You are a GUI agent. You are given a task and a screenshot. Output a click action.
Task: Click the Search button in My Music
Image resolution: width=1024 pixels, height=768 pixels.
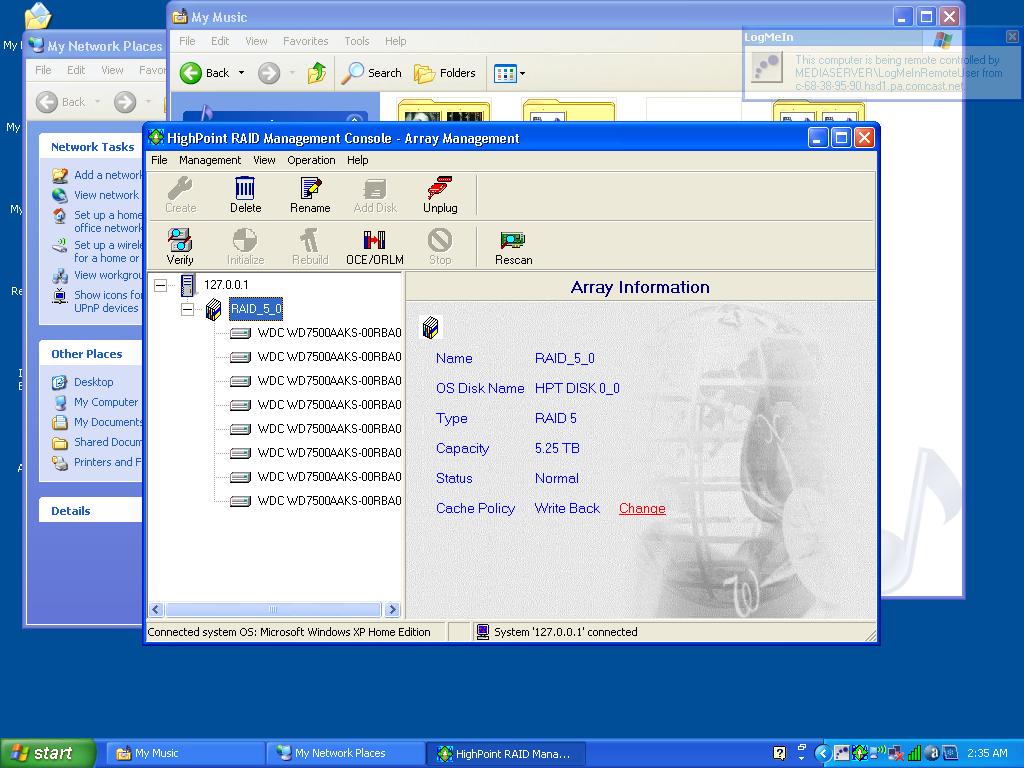tap(372, 73)
